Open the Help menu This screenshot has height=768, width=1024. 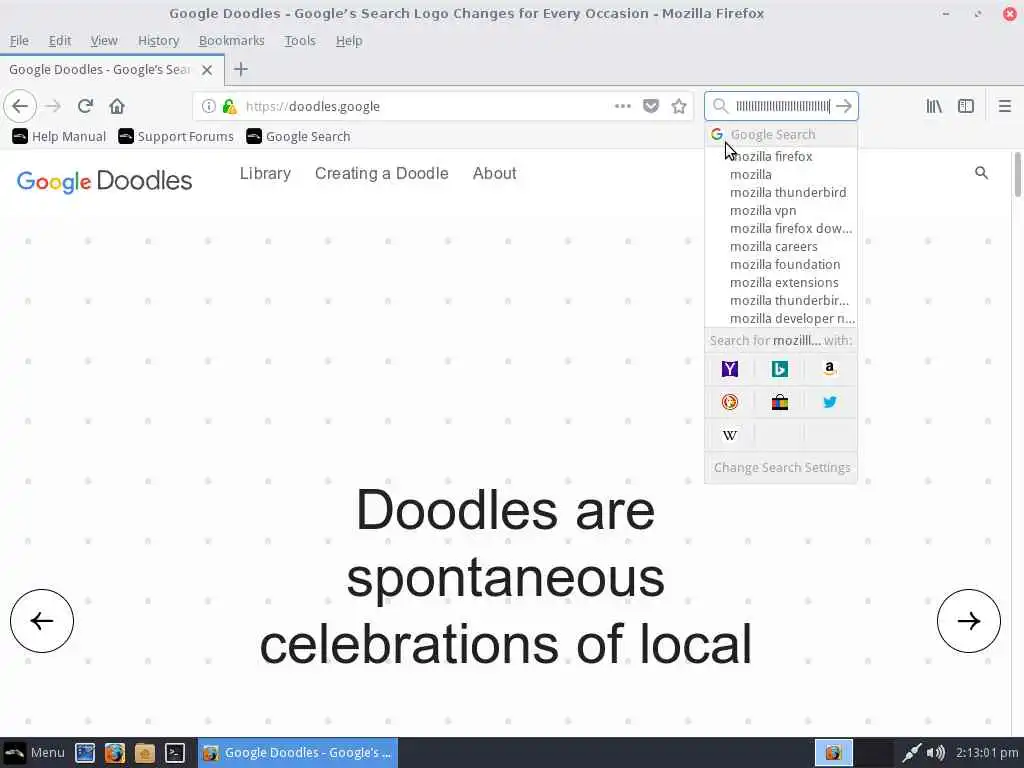[x=349, y=40]
